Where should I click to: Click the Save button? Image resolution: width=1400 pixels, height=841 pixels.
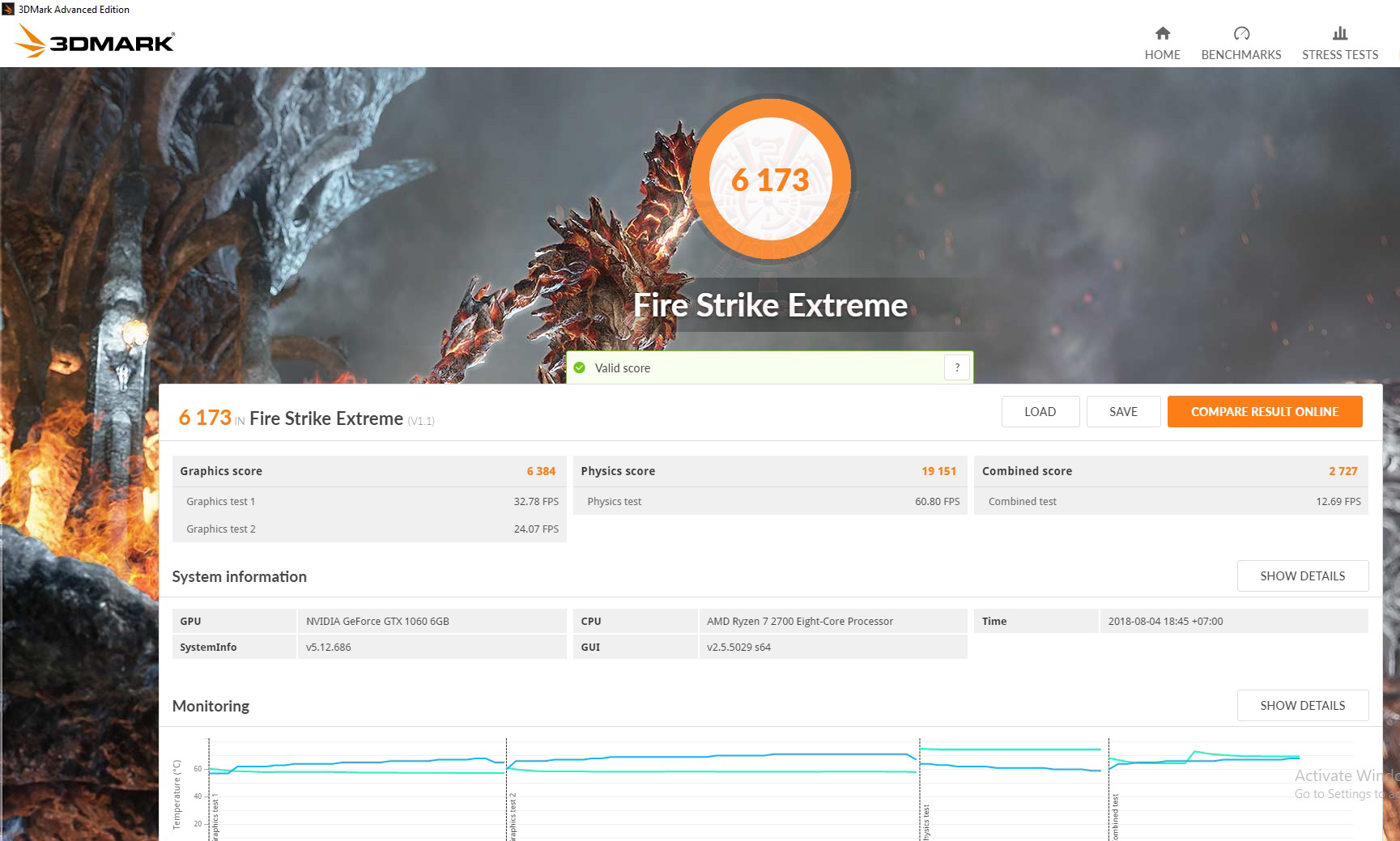[1123, 411]
